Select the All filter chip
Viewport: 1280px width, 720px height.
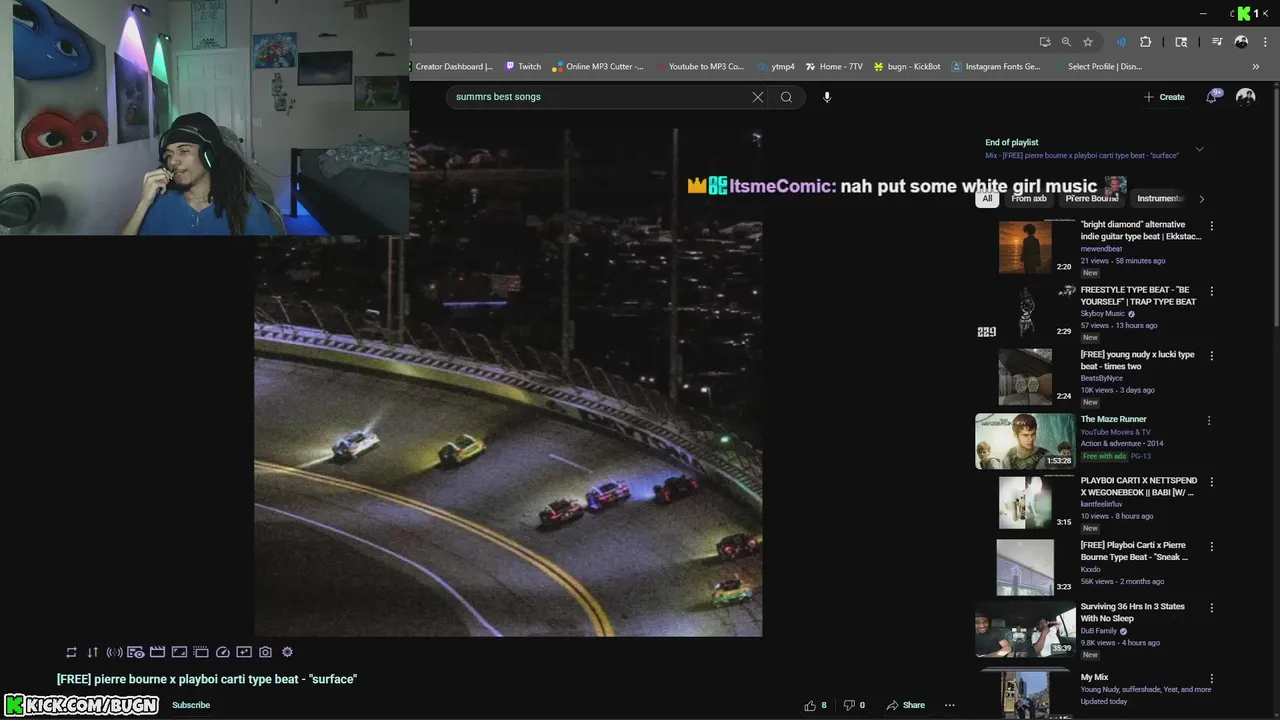[987, 198]
